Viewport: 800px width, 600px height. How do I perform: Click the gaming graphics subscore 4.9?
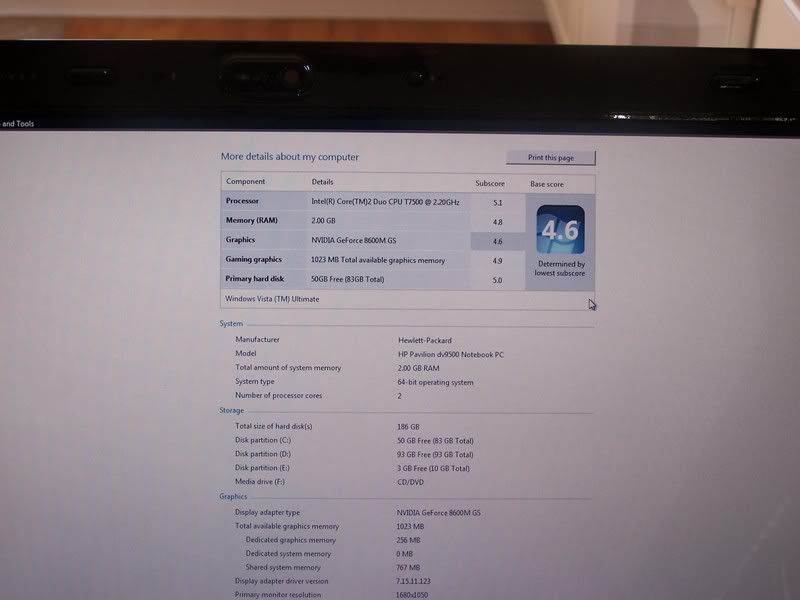(498, 261)
